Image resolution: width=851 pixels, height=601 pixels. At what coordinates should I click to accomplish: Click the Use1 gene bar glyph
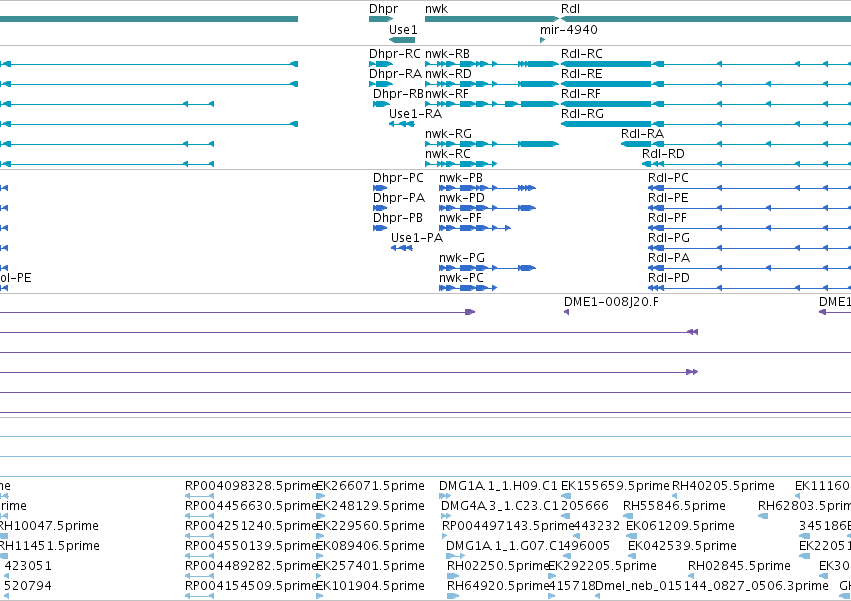pos(402,40)
